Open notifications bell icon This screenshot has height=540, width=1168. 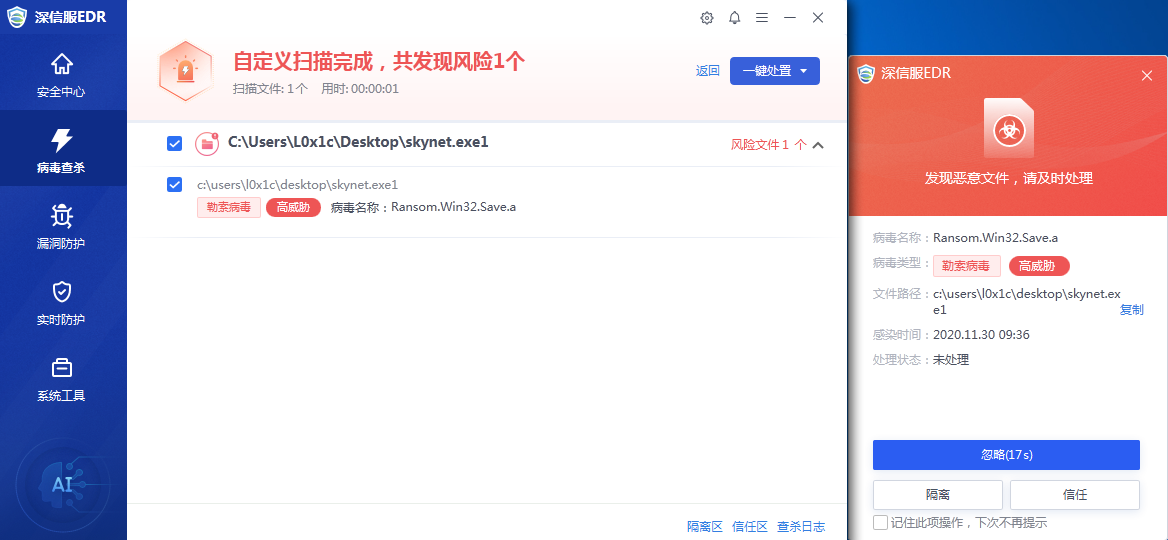point(734,18)
